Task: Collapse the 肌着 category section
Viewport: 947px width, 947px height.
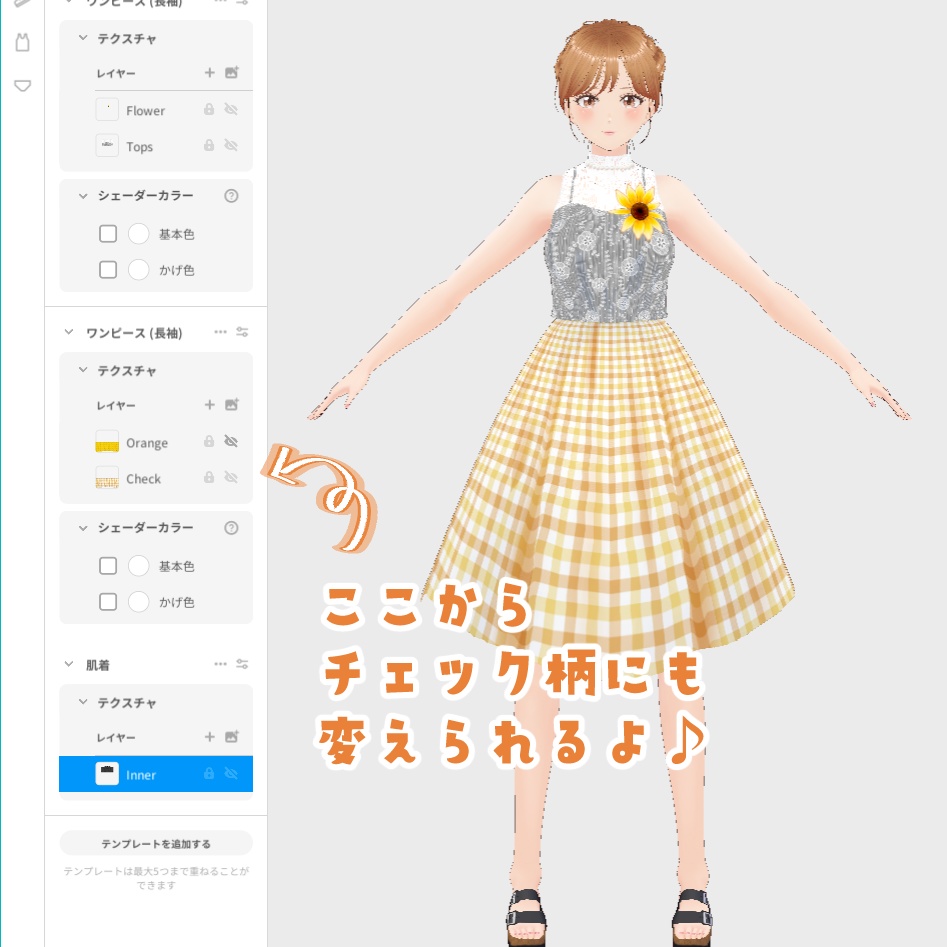Action: [67, 664]
